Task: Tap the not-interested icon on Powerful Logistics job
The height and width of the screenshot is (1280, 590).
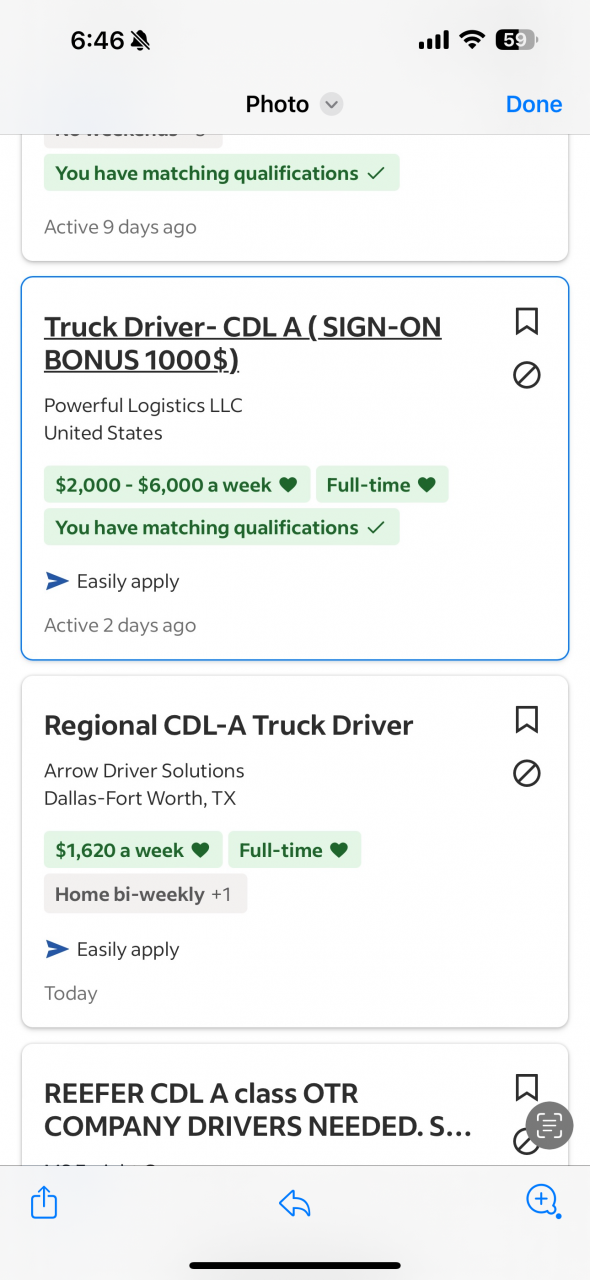Action: [x=527, y=375]
